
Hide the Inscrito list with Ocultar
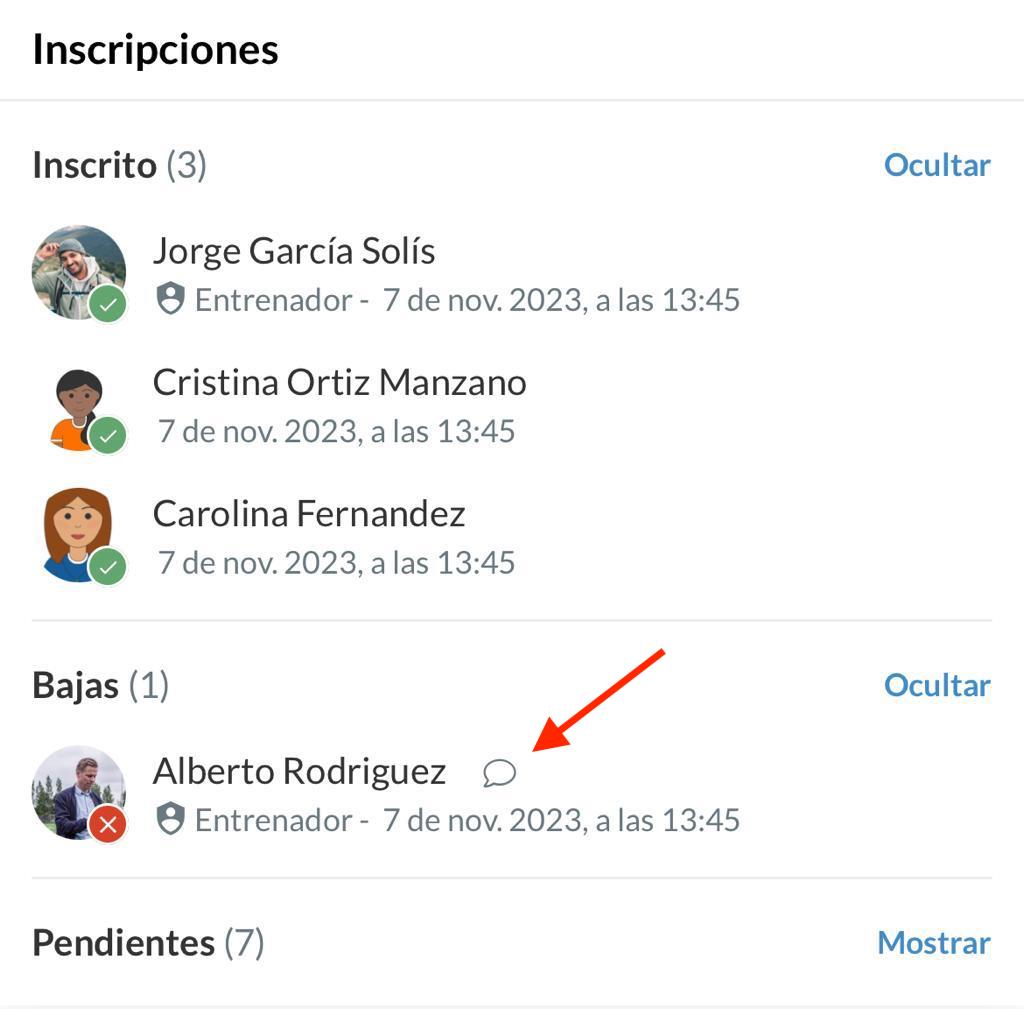(x=937, y=165)
